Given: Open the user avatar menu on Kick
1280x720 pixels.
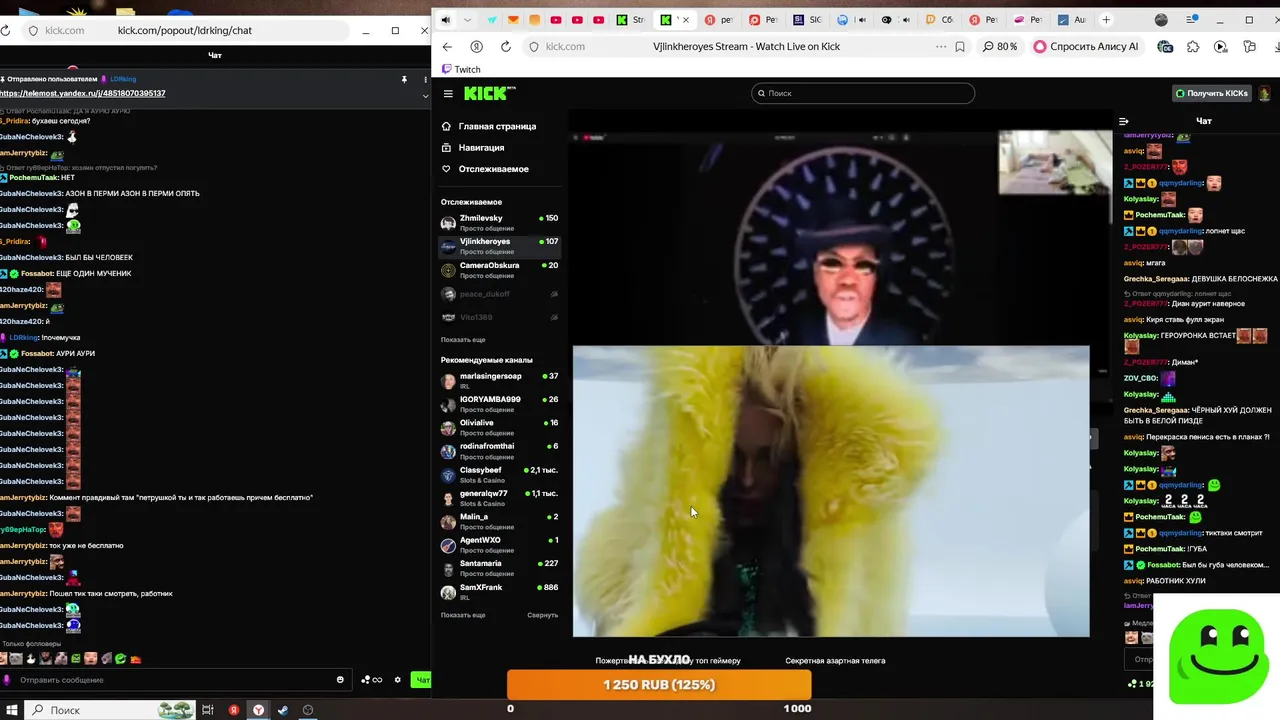Looking at the screenshot, I should (1265, 93).
